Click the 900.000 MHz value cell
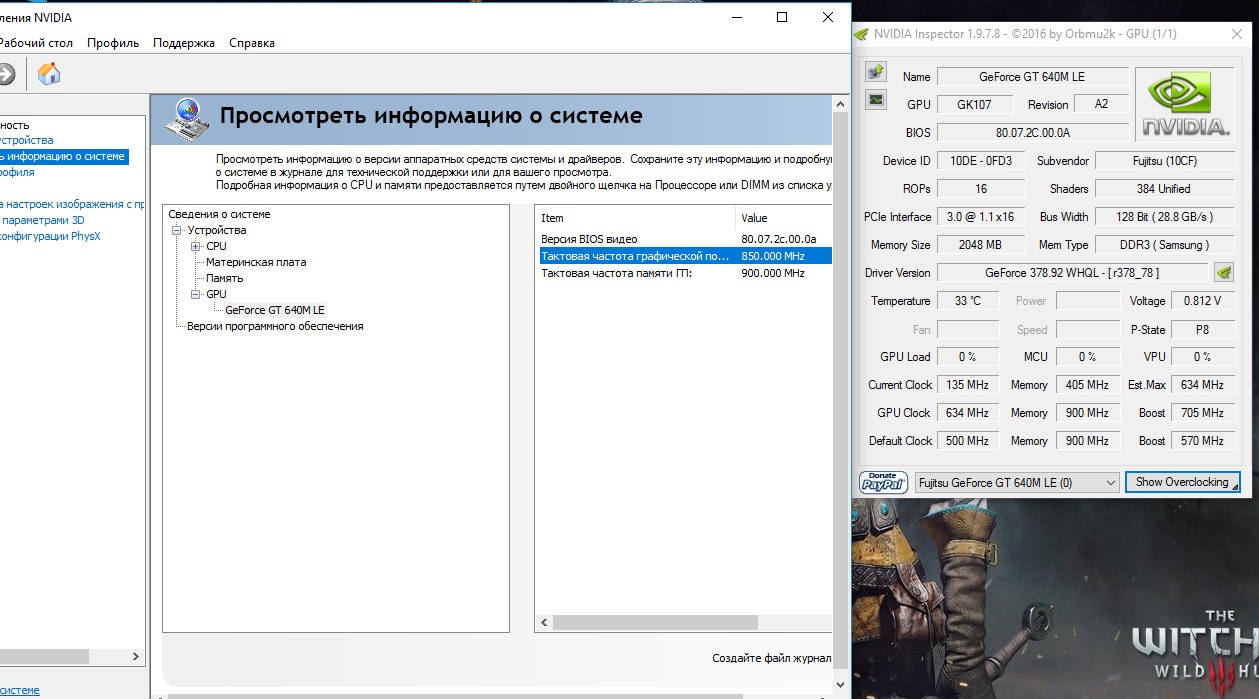 (x=773, y=273)
